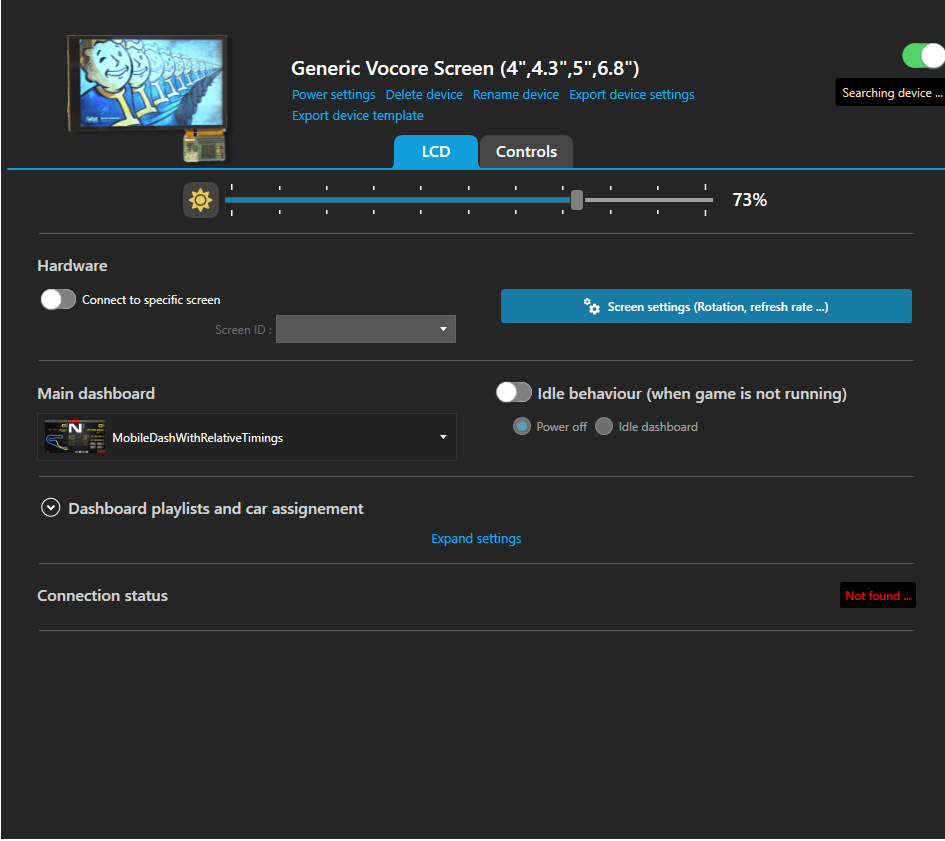
Task: Click the MobileDashWithRelativeTimings dashboard preview thumbnail
Action: 75,437
